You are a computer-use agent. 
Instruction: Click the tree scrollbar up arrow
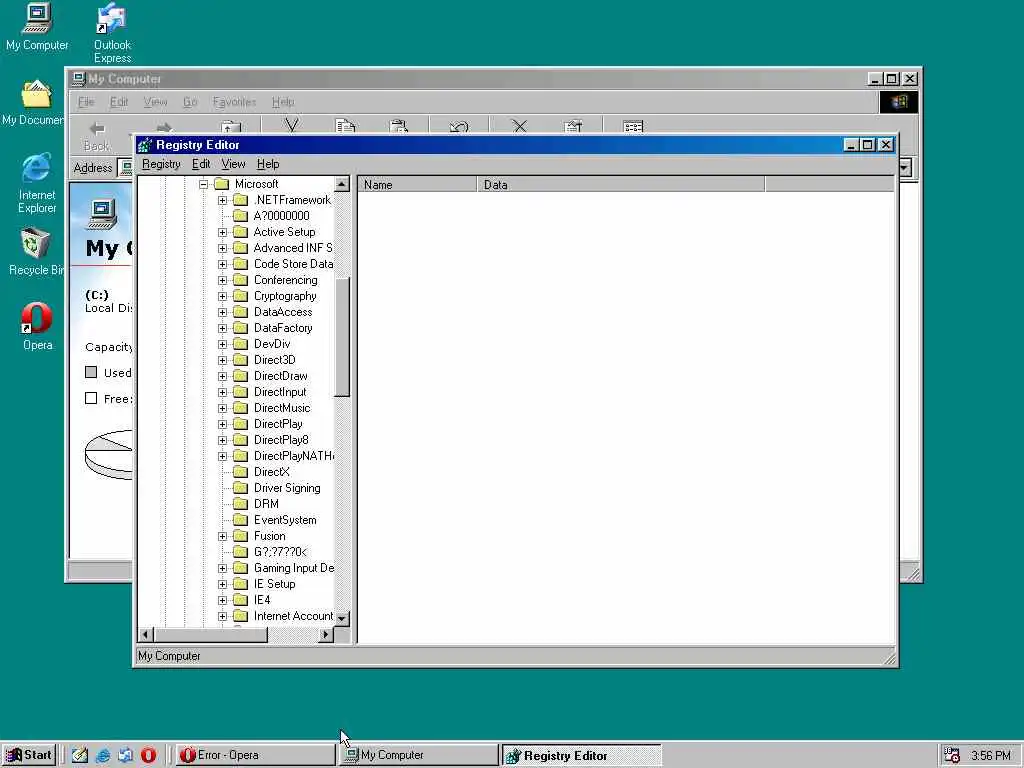342,184
